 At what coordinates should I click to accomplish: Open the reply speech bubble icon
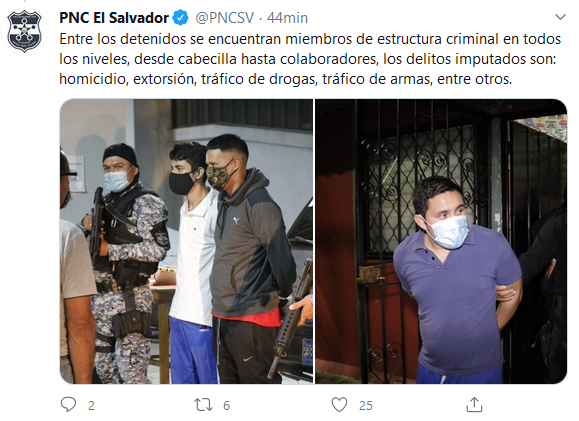pos(68,404)
